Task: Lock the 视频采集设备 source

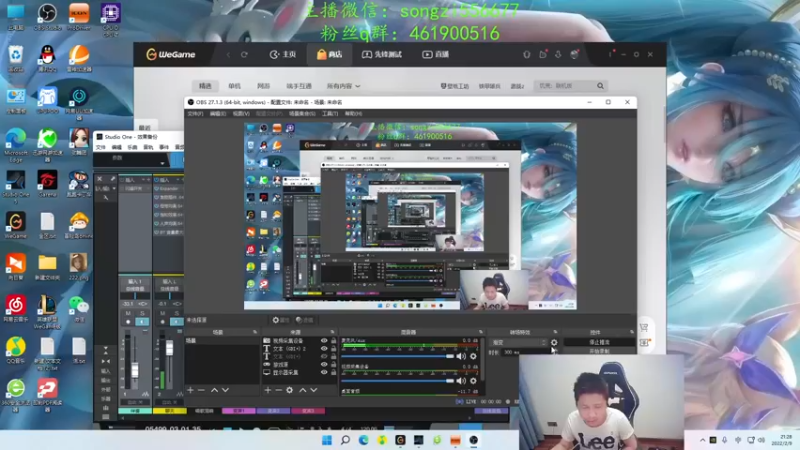Action: 334,341
